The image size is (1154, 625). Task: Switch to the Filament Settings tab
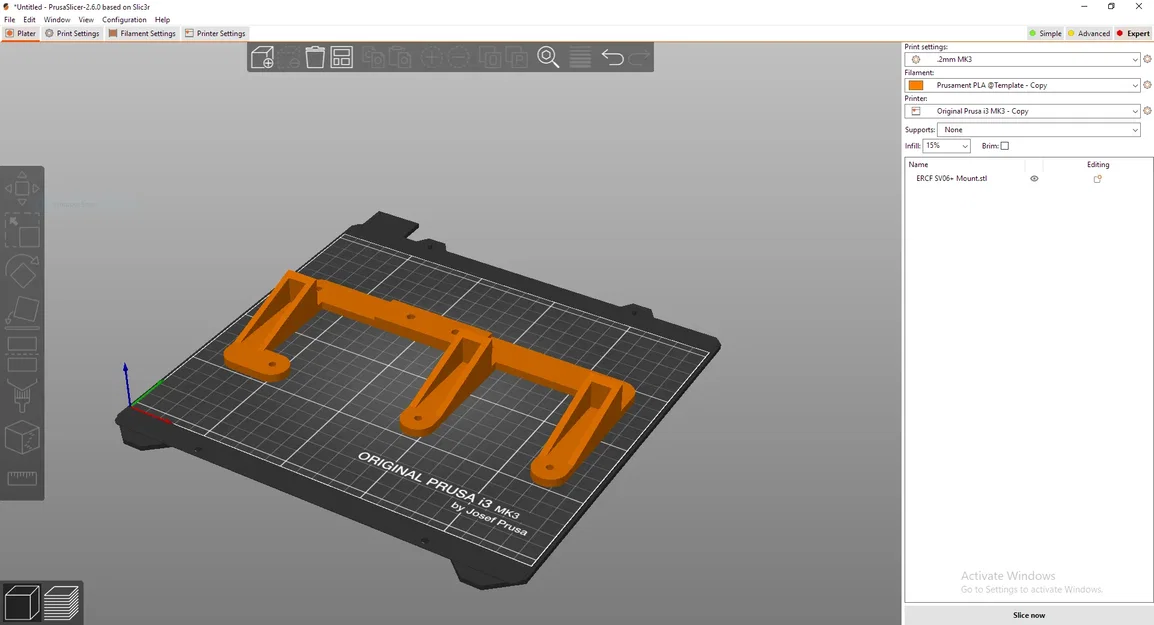click(142, 33)
